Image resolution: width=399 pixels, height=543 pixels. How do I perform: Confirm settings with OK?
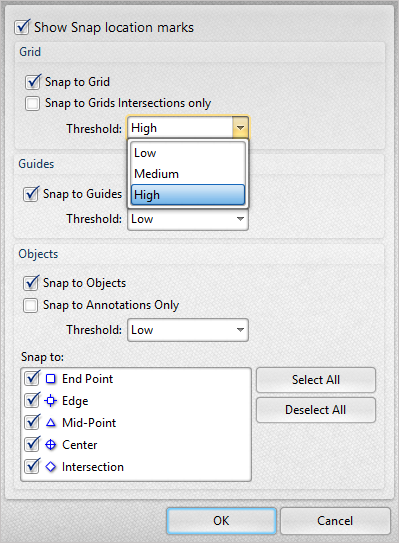point(221,521)
